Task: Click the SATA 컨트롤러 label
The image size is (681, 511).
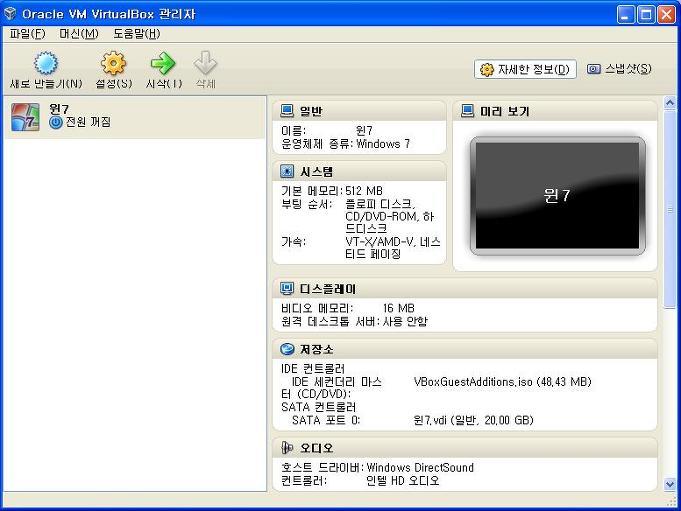Action: tap(318, 407)
